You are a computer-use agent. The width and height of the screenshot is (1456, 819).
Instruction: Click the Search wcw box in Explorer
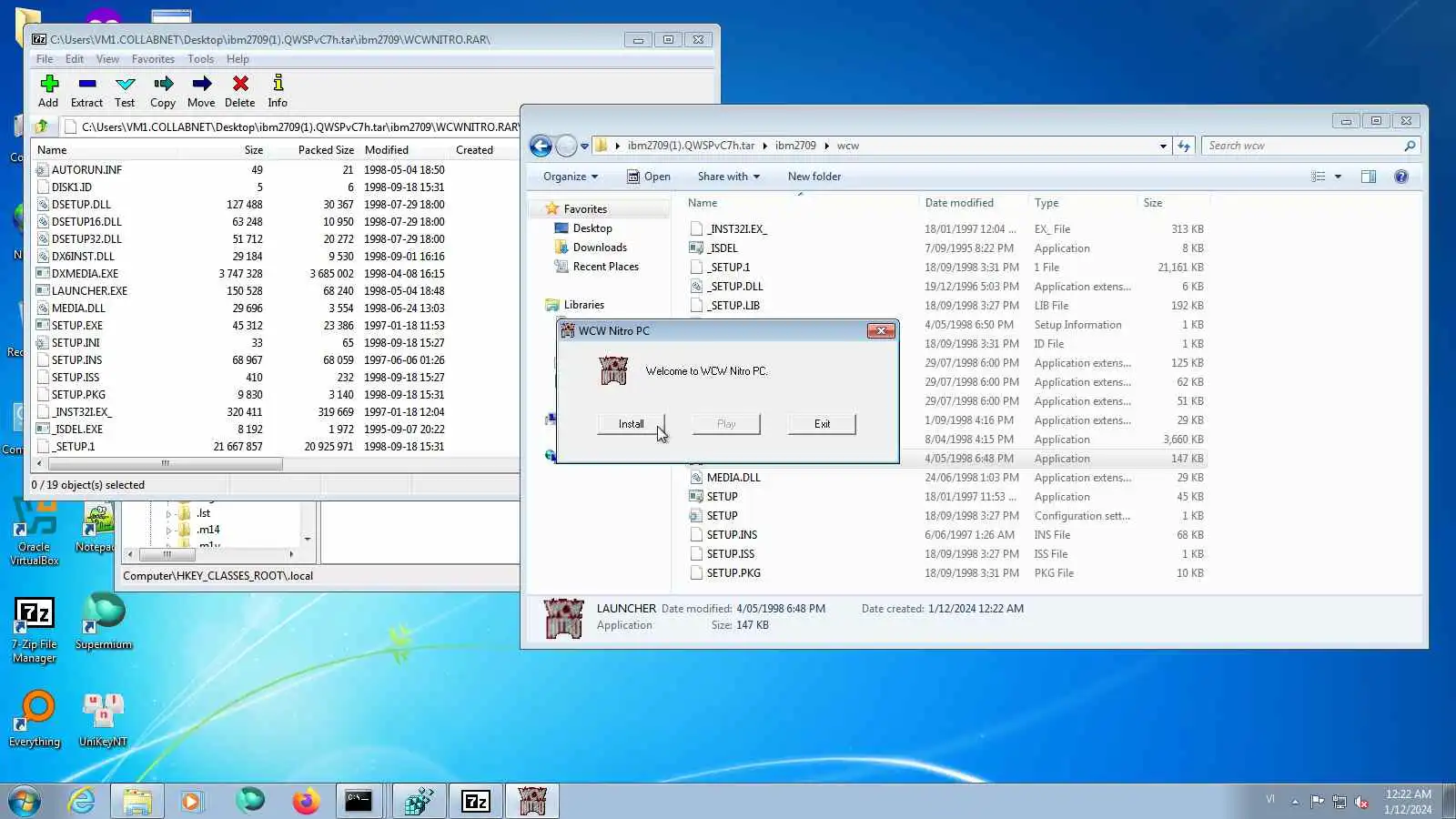pyautogui.click(x=1310, y=146)
